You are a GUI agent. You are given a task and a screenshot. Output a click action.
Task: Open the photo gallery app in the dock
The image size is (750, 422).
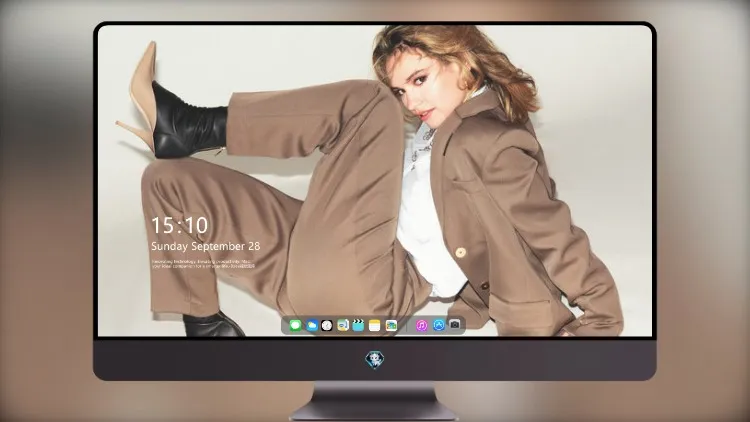pos(391,325)
